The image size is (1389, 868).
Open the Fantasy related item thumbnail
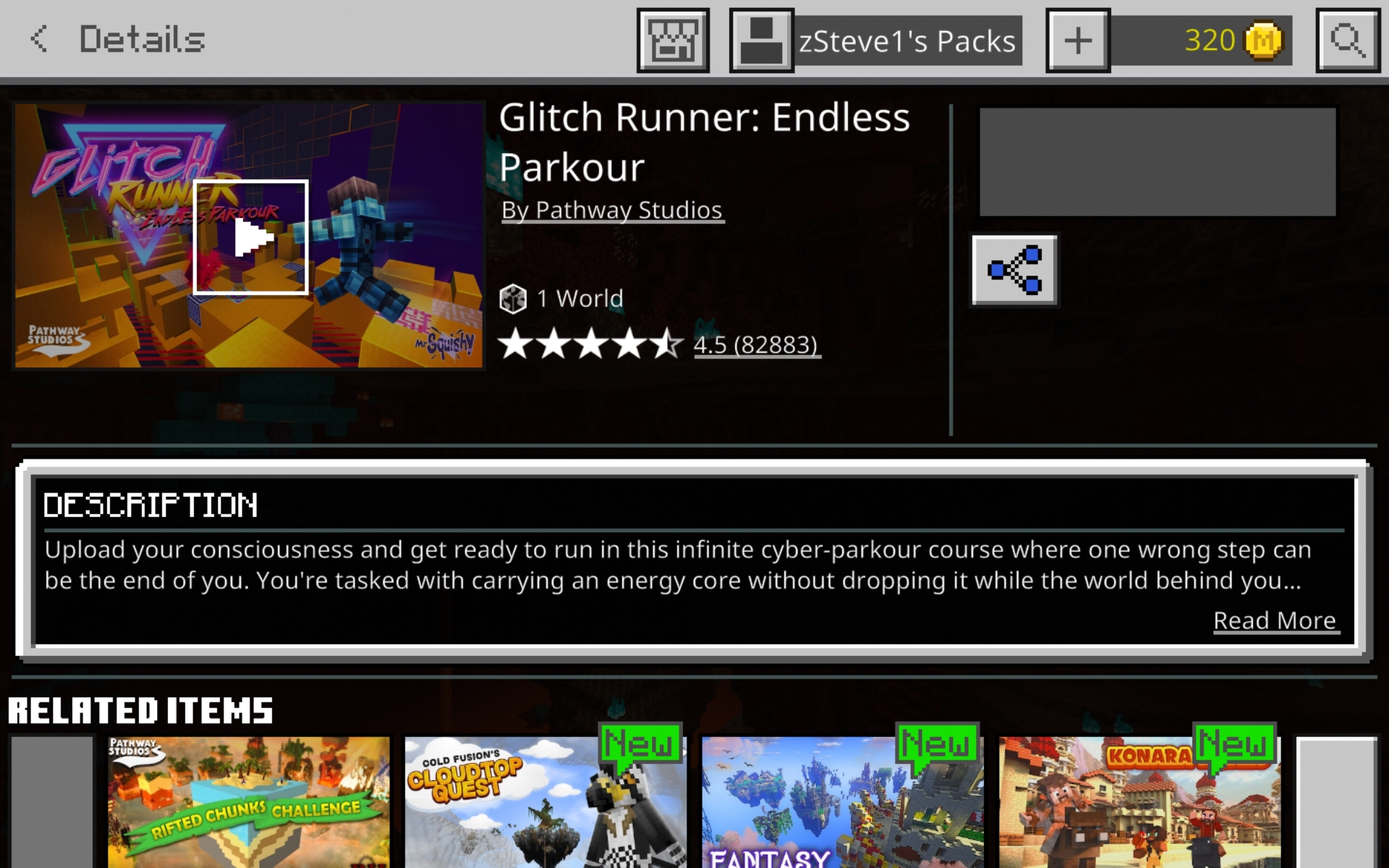coord(843,802)
